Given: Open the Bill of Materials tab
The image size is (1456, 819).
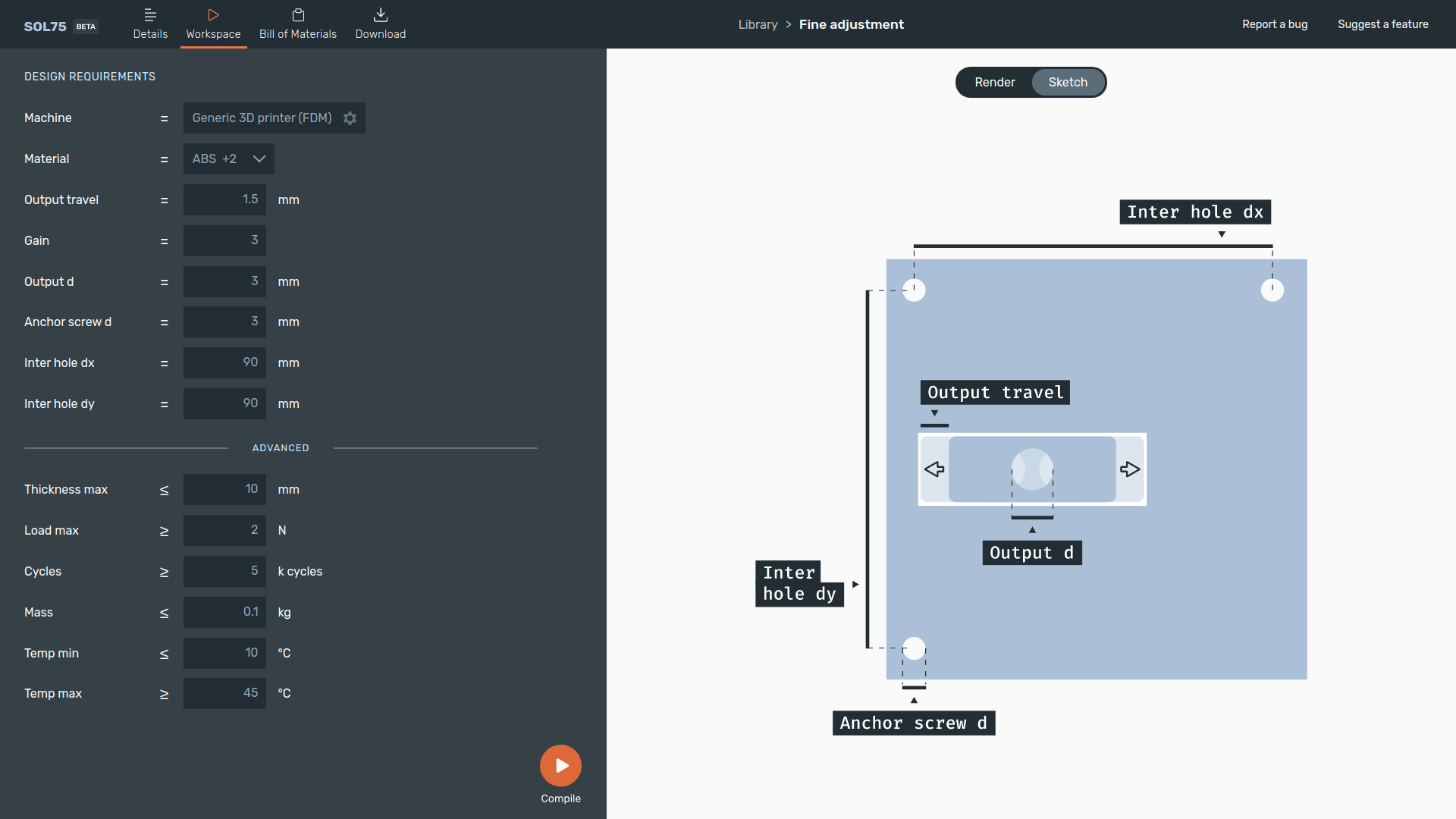Looking at the screenshot, I should (x=297, y=24).
